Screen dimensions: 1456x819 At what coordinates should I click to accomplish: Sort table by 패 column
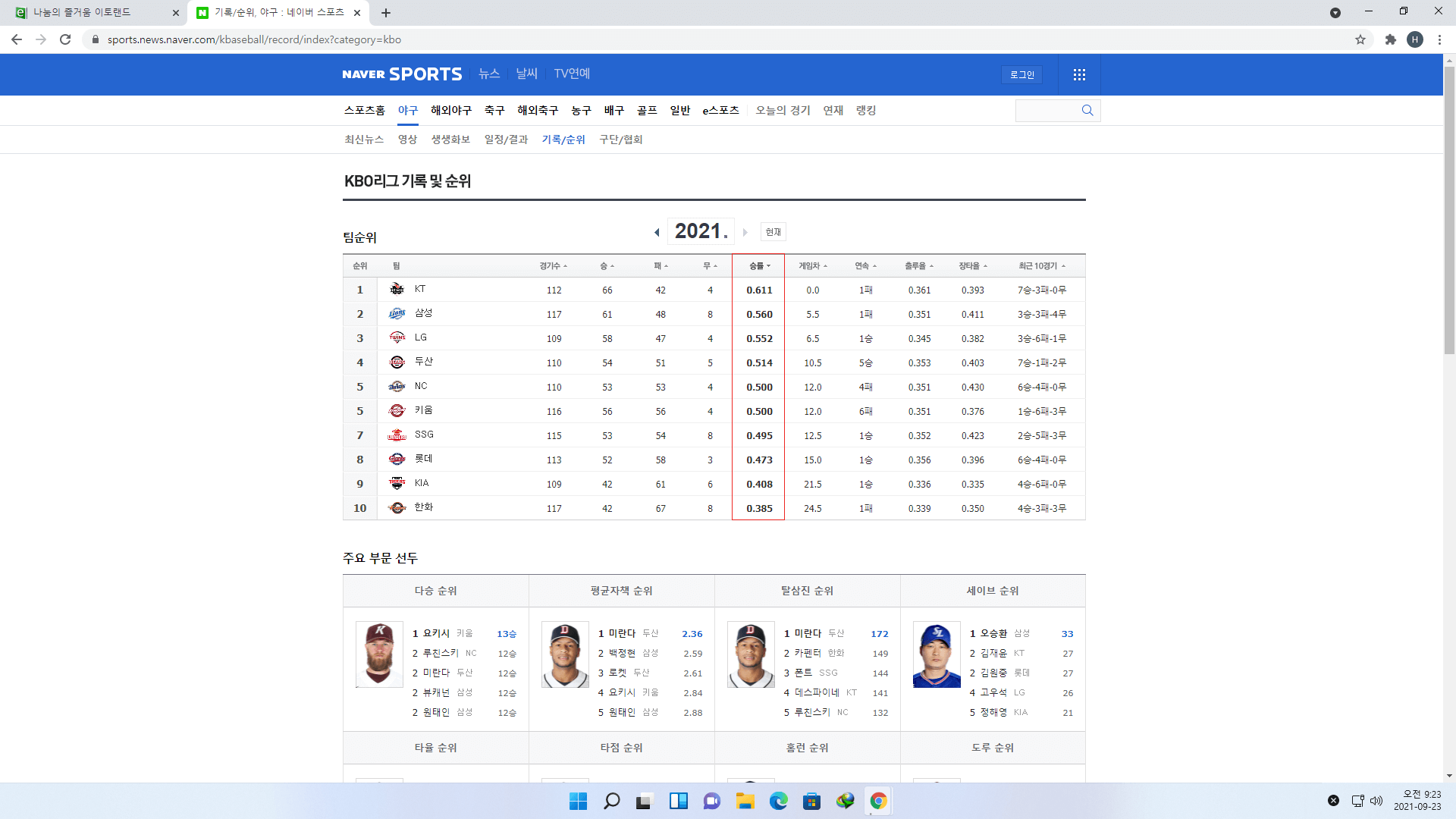[661, 266]
